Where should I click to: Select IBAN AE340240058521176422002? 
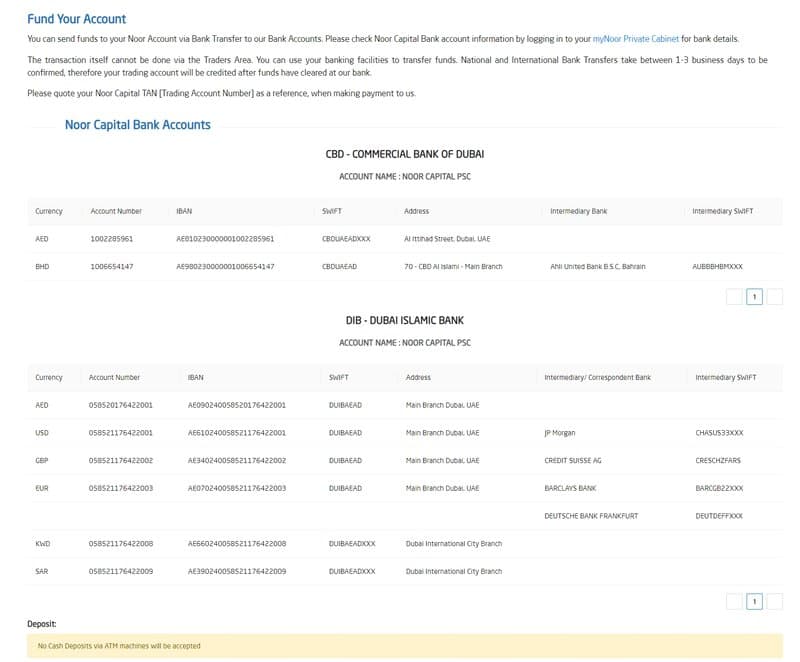point(237,460)
